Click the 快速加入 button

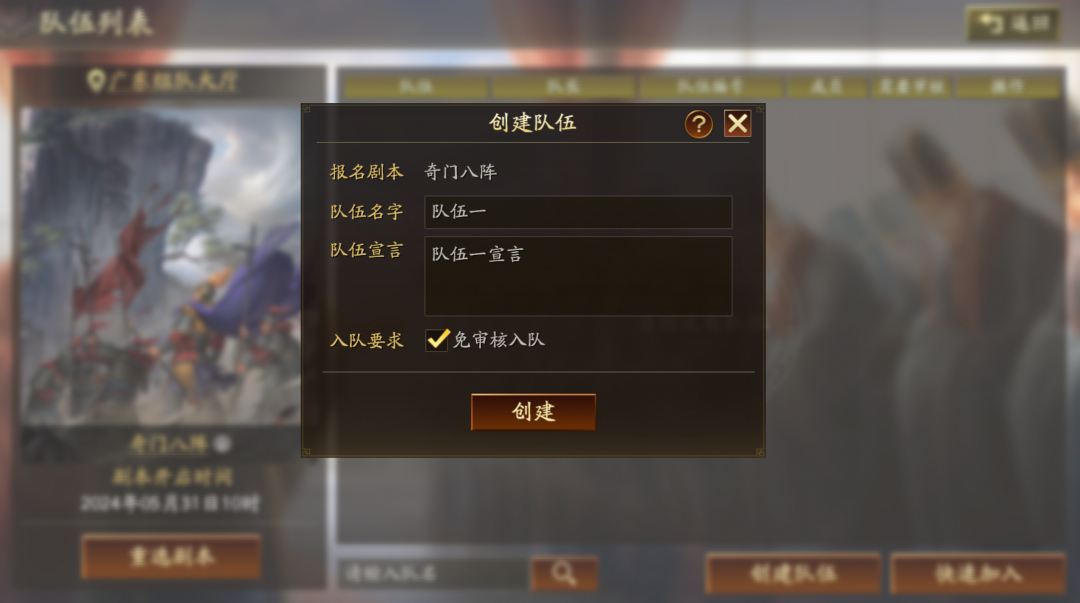pyautogui.click(x=978, y=573)
